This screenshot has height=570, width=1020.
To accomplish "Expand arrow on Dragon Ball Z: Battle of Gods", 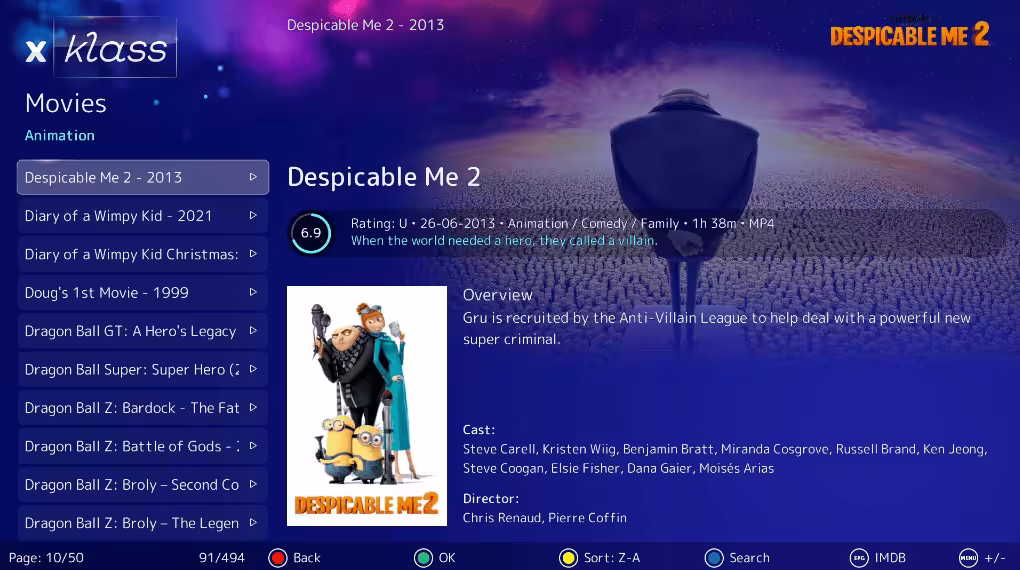I will [253, 446].
